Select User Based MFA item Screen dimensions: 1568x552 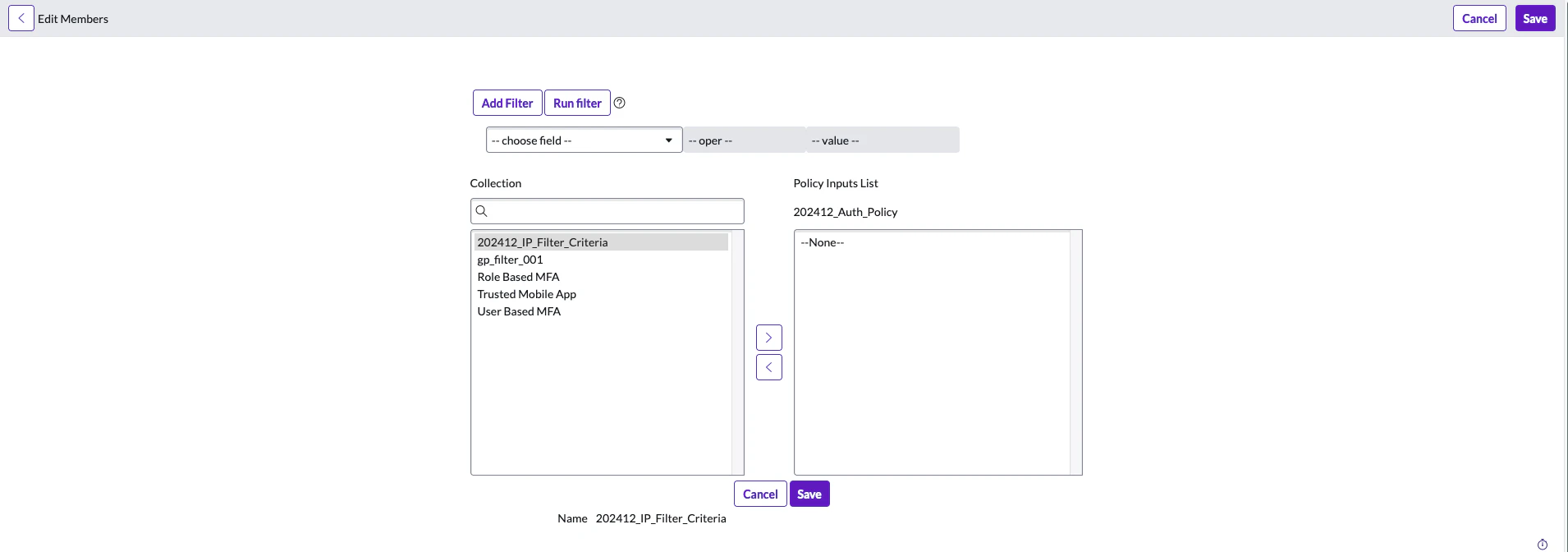[x=601, y=311]
